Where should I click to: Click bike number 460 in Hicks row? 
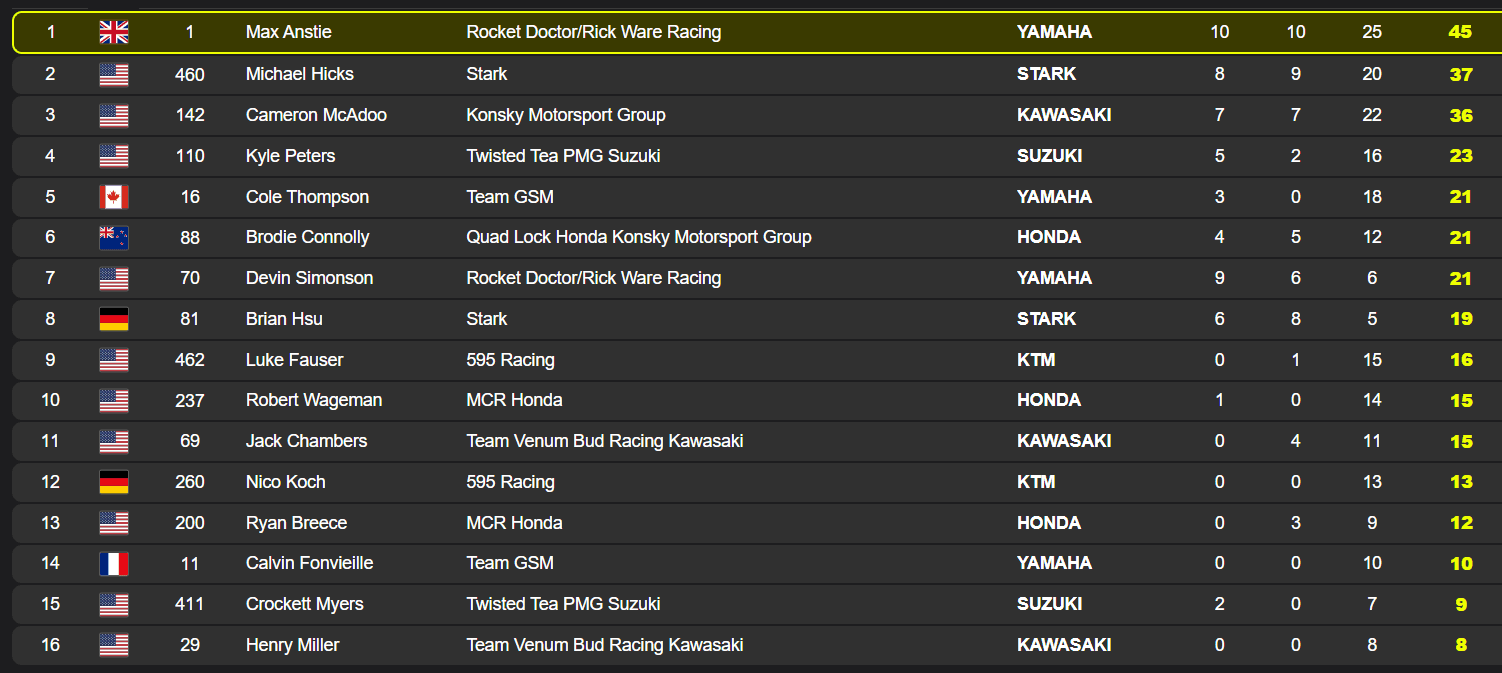point(190,74)
